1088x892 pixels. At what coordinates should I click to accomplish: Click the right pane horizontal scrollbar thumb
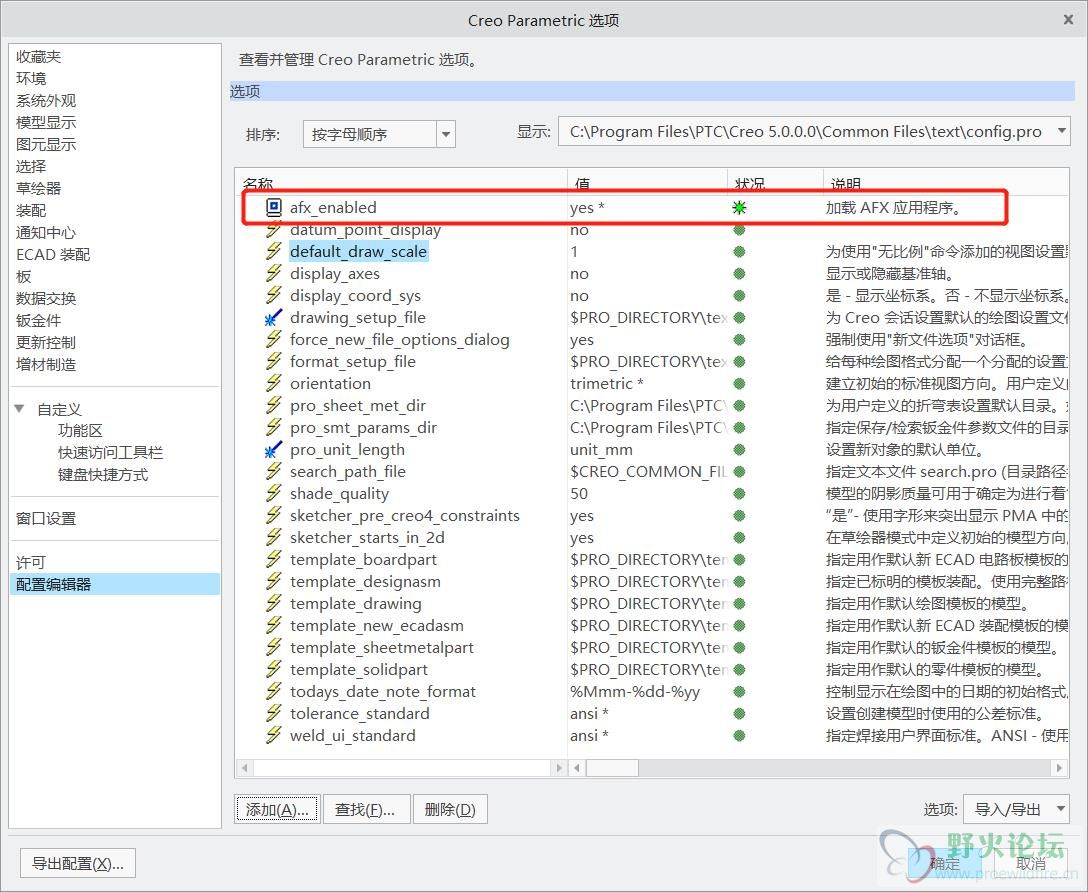(613, 768)
